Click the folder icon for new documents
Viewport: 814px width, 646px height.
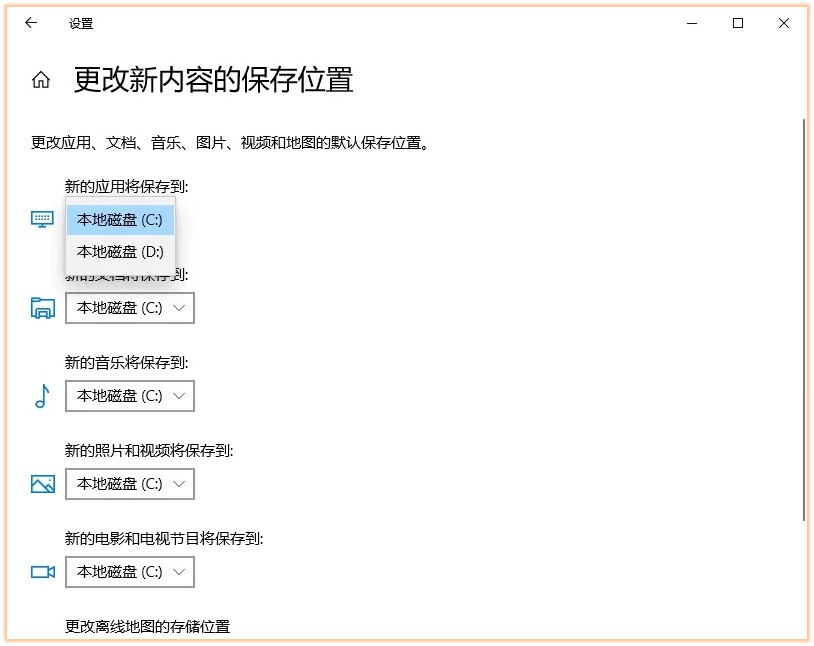pyautogui.click(x=41, y=308)
